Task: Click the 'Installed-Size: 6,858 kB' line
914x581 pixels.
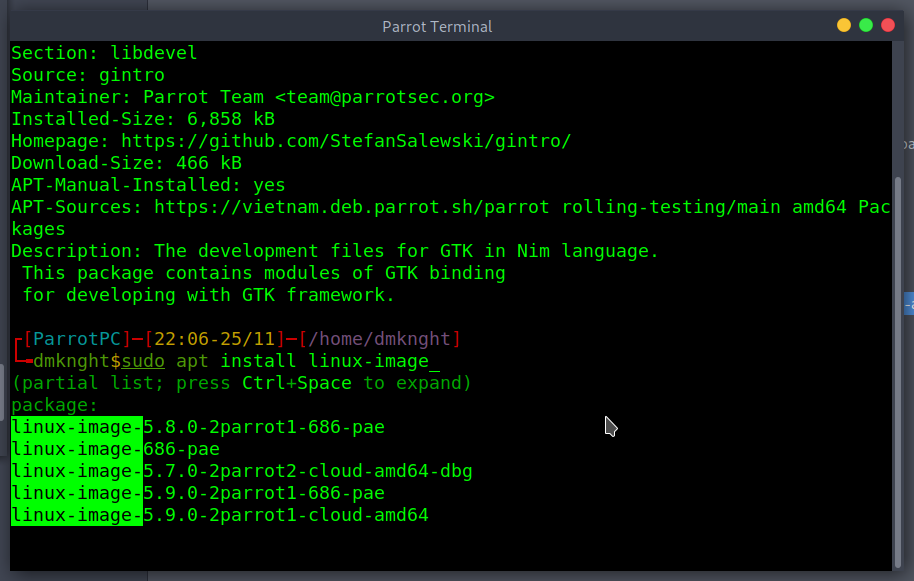Action: click(143, 119)
